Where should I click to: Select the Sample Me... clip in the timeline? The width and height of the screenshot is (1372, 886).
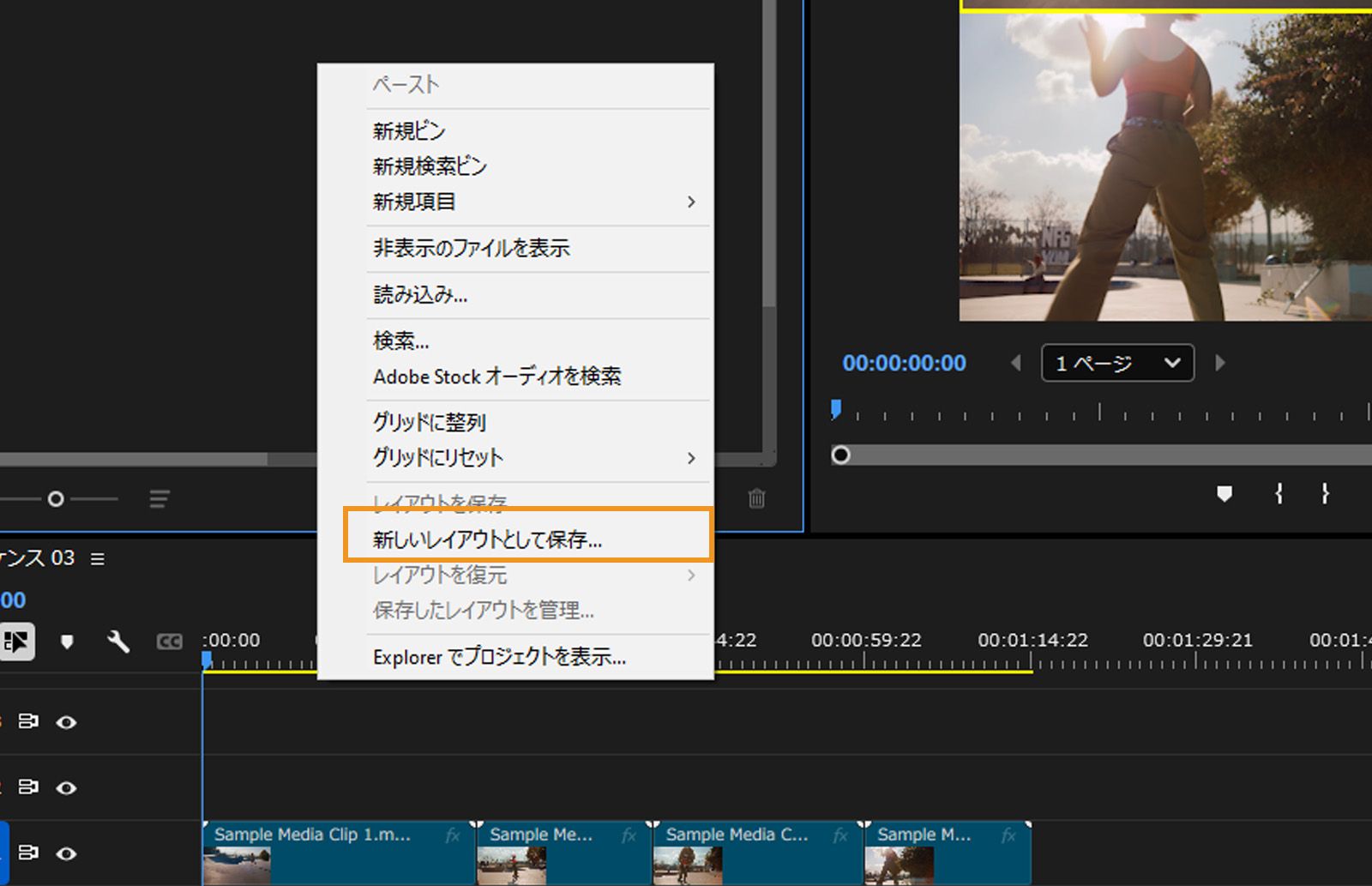point(563,853)
